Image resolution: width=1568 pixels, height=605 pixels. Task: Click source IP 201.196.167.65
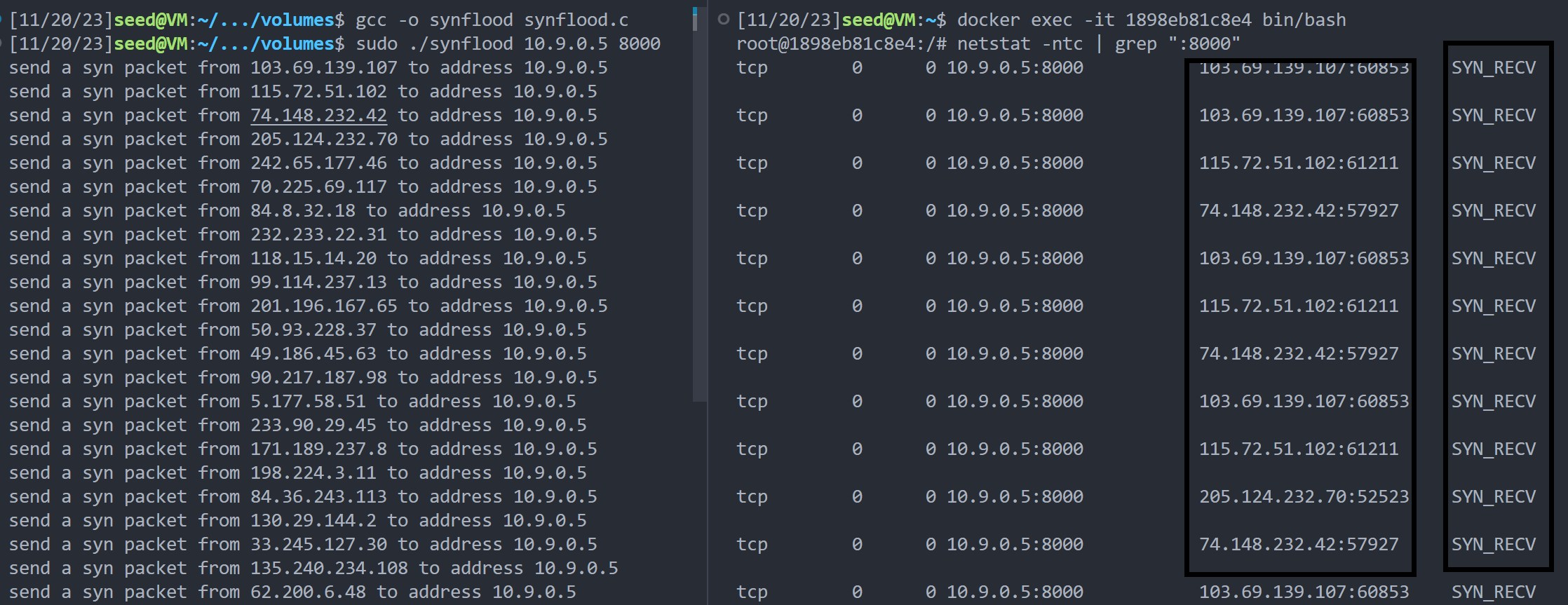[323, 306]
